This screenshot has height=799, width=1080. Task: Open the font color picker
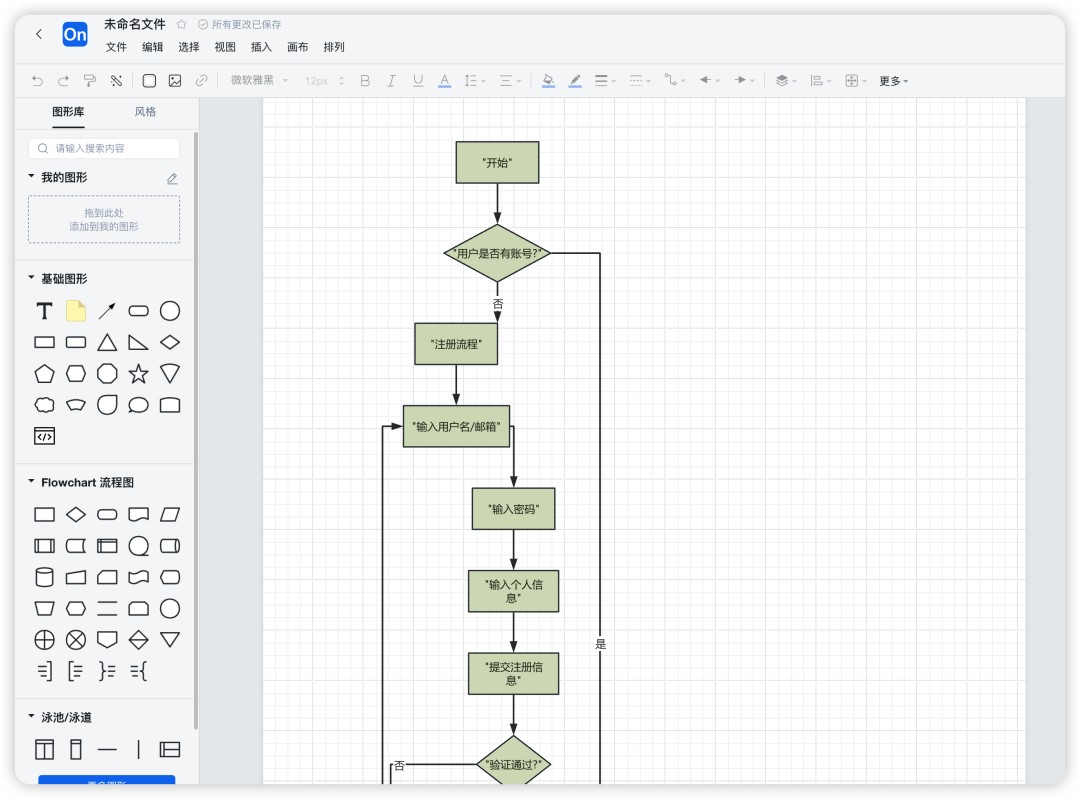click(444, 81)
